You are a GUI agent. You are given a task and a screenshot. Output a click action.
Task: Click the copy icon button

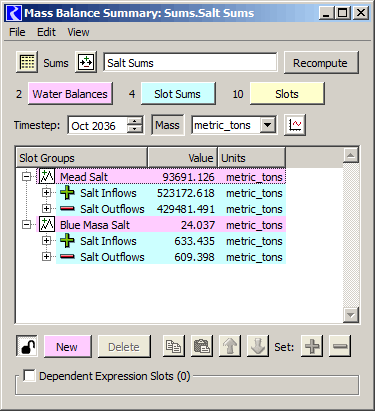(174, 346)
